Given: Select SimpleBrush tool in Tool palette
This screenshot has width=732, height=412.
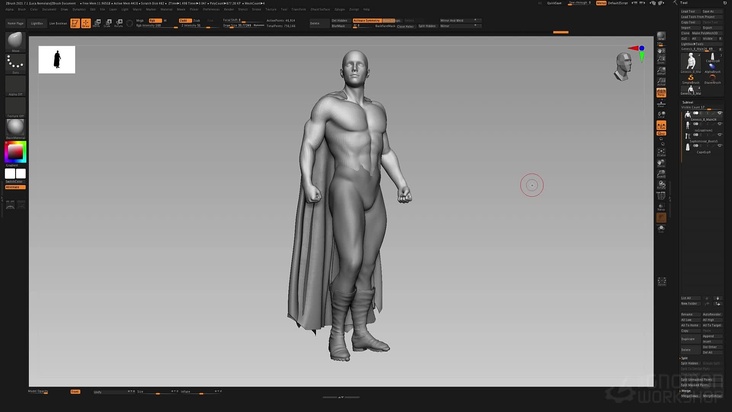Looking at the screenshot, I should click(x=690, y=80).
